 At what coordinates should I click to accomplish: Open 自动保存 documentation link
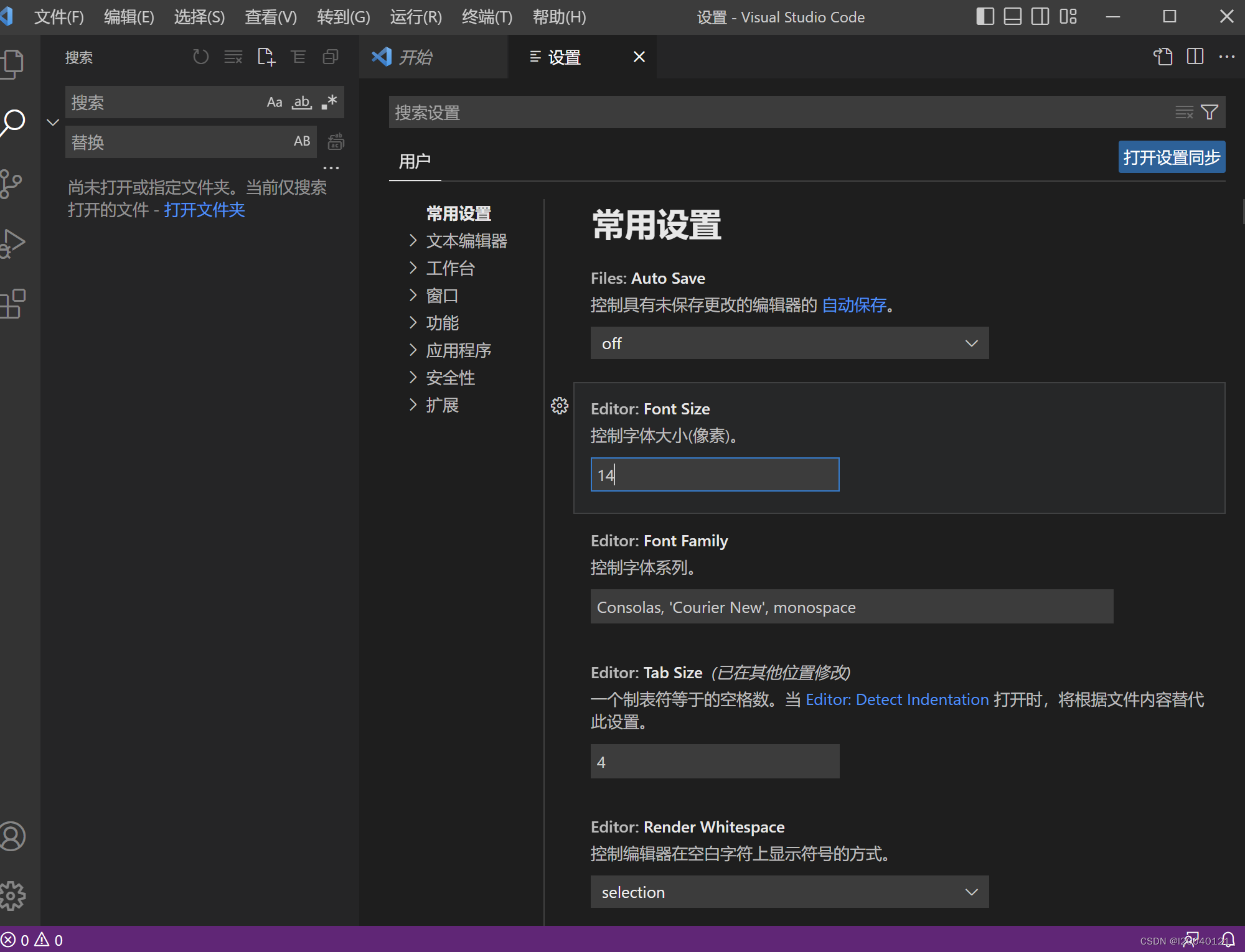854,305
